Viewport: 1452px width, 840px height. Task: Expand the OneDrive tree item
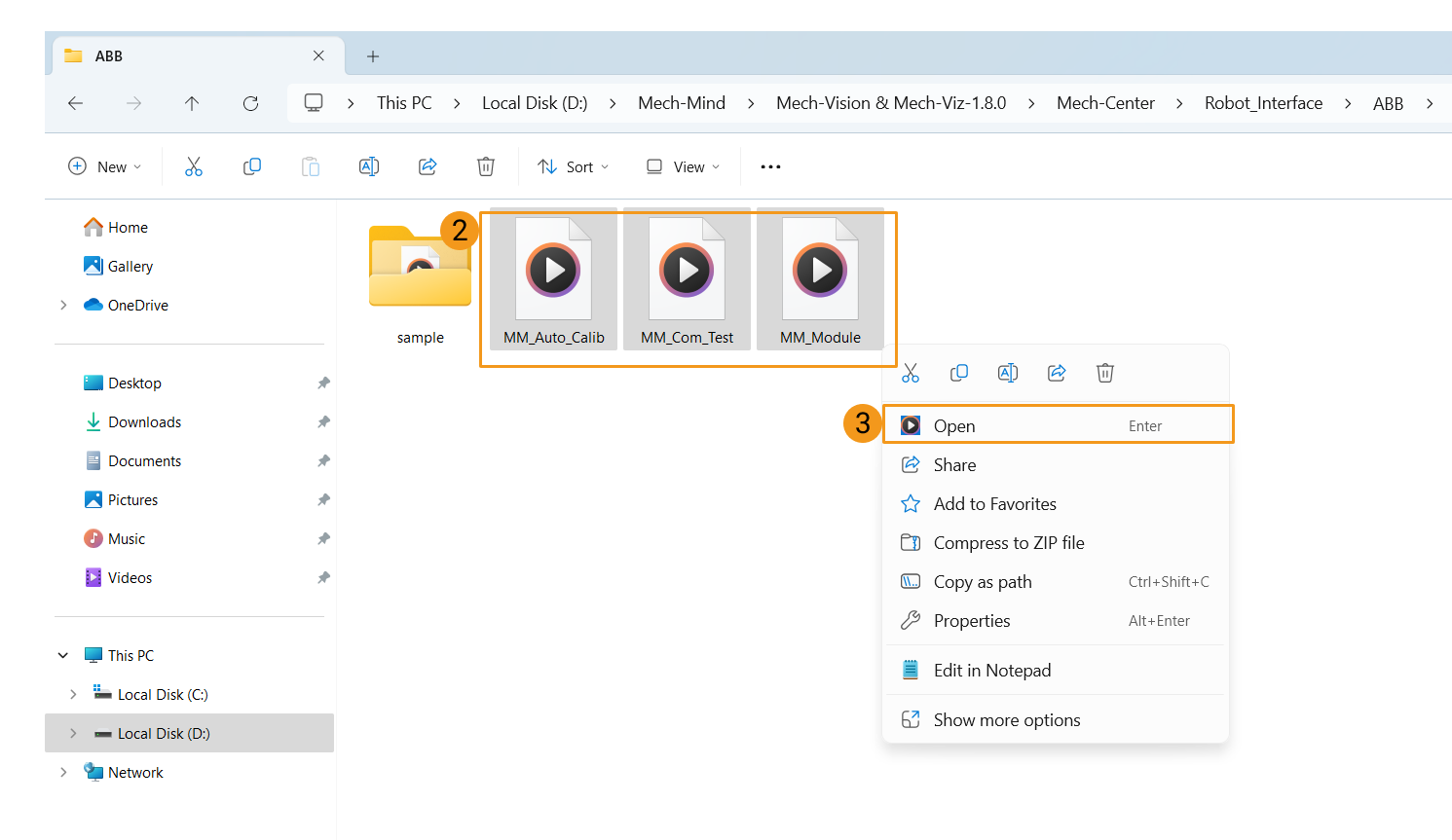coord(63,305)
